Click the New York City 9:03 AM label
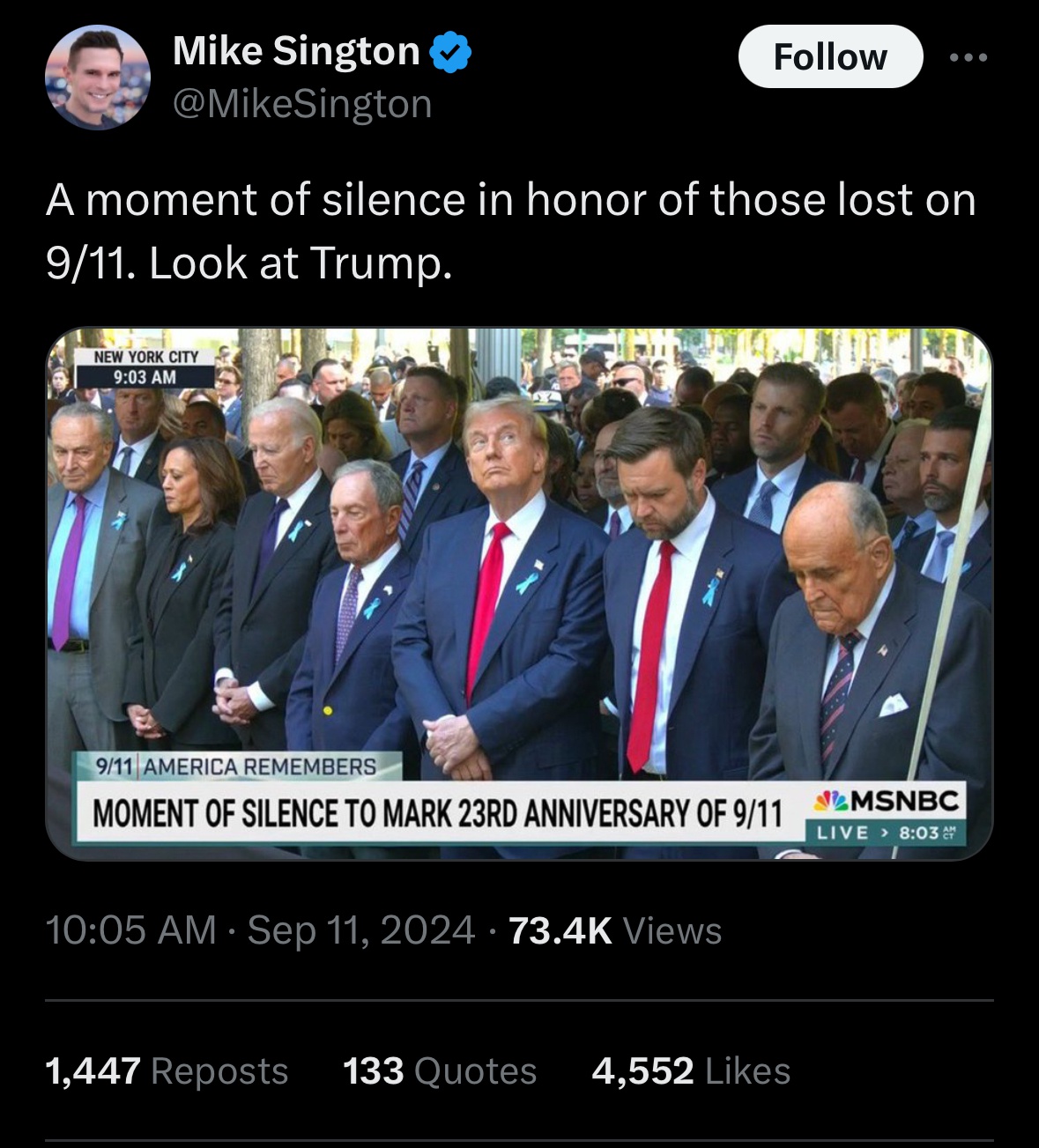1039x1148 pixels. 145,367
